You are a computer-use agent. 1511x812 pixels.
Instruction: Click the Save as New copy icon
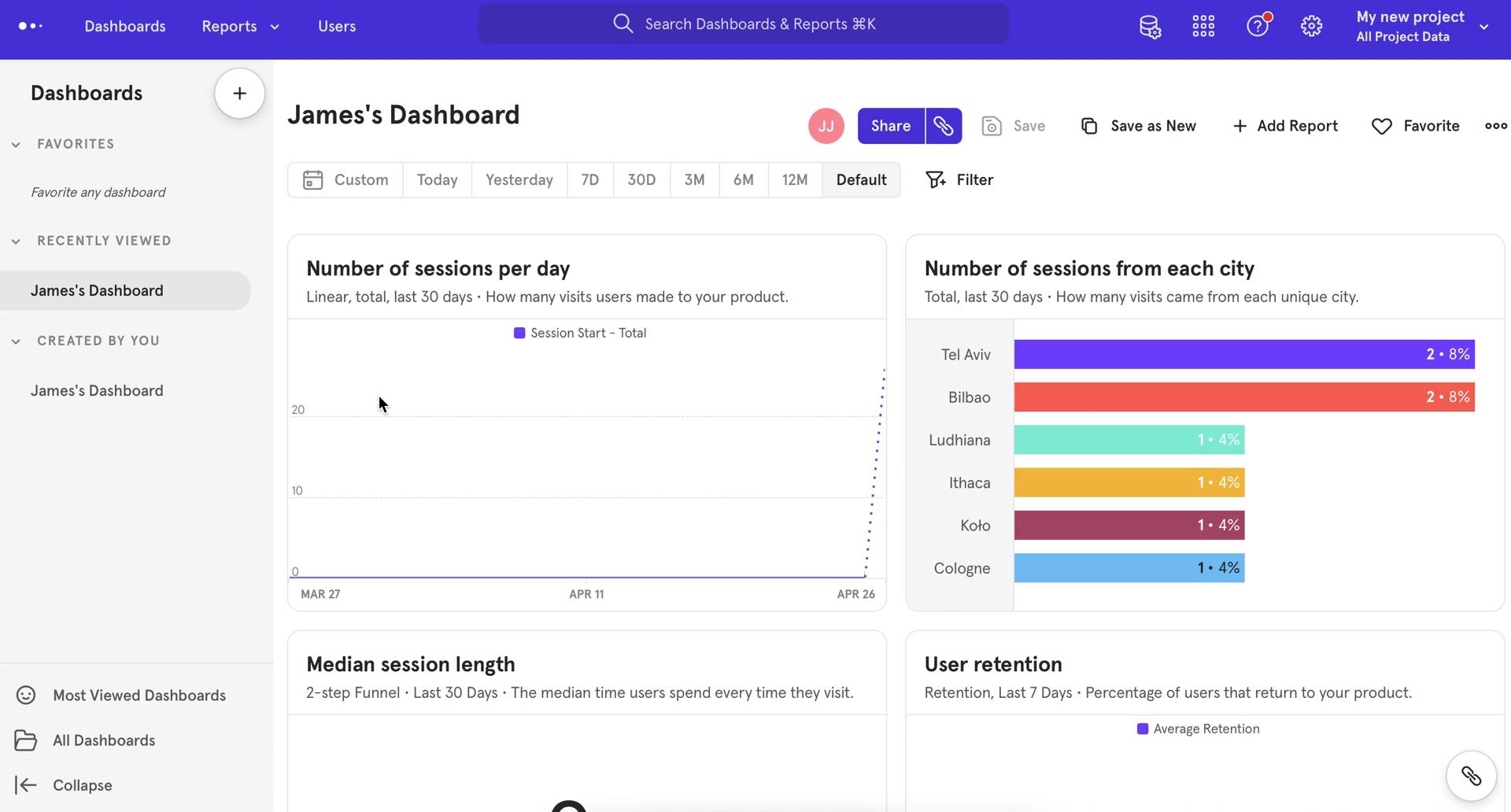1089,126
